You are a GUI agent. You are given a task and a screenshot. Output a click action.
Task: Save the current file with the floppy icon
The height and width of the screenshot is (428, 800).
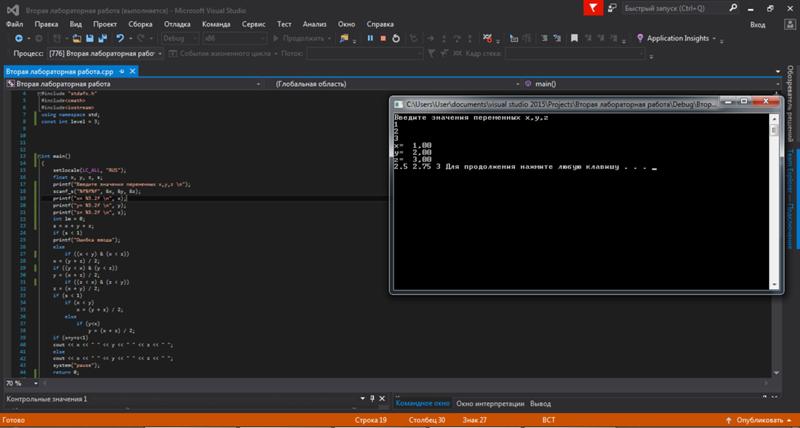click(x=90, y=38)
